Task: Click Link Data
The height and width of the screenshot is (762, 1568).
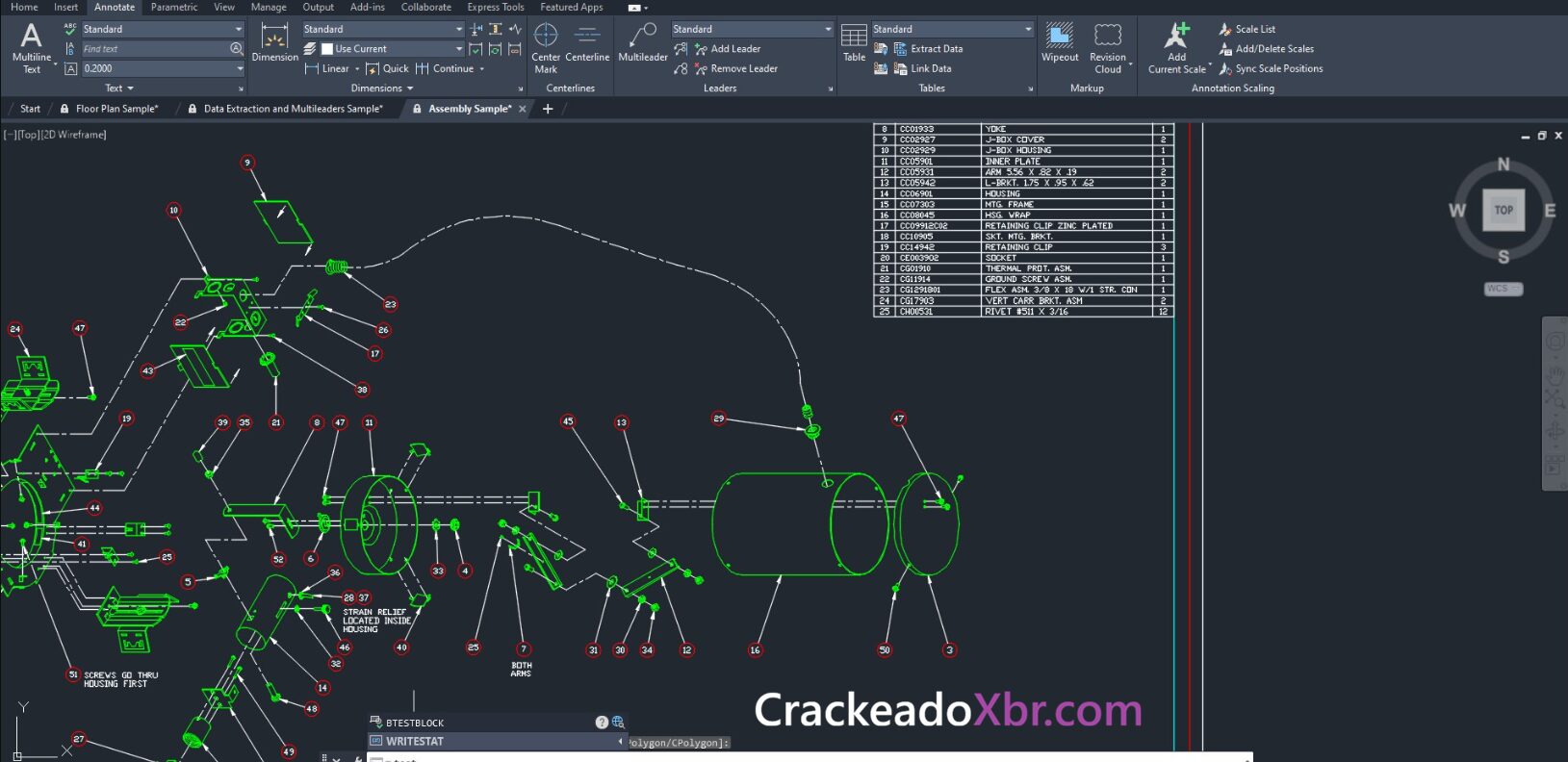Action: pyautogui.click(x=922, y=68)
